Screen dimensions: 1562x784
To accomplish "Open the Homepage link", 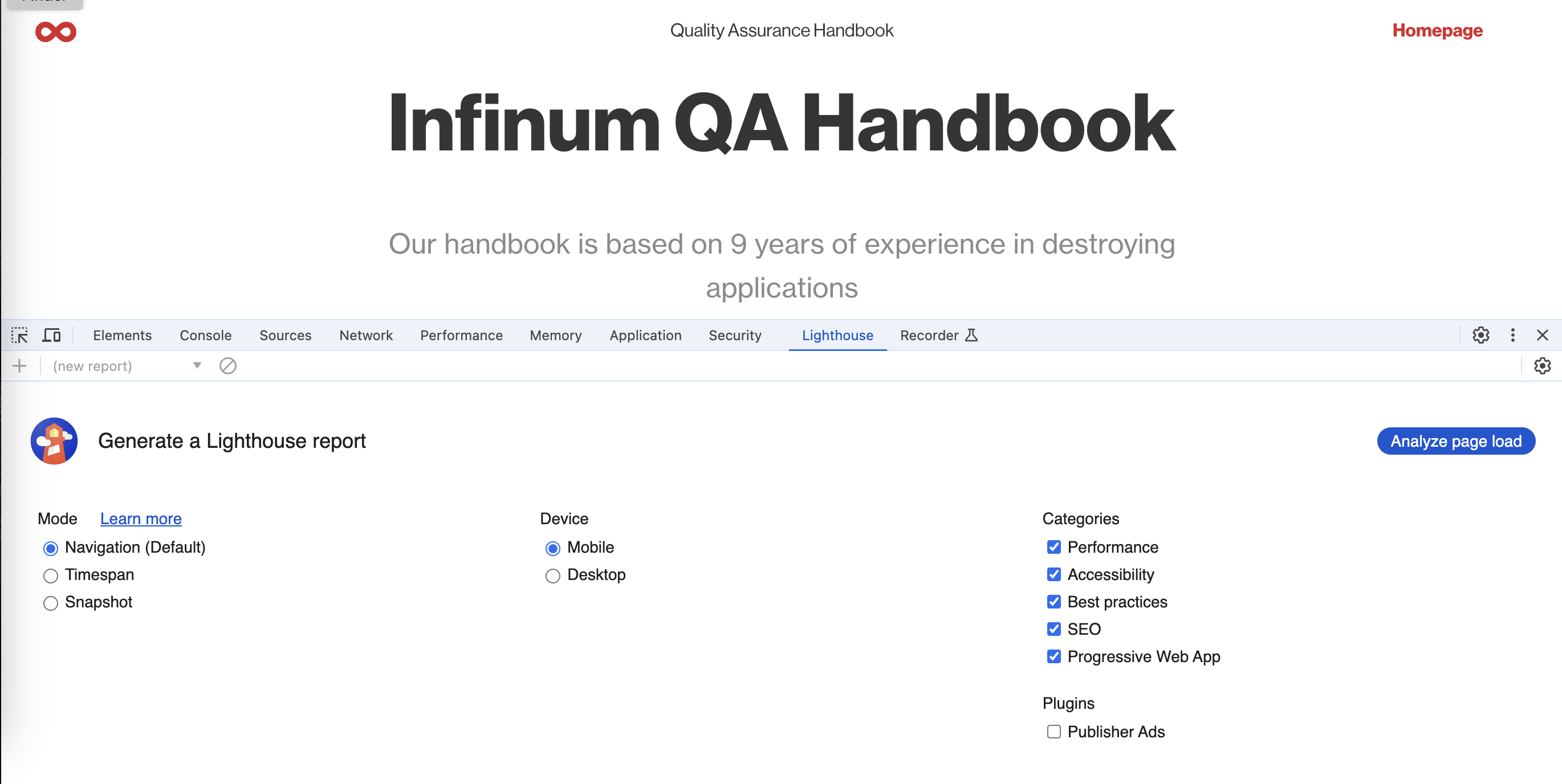I will pyautogui.click(x=1437, y=30).
